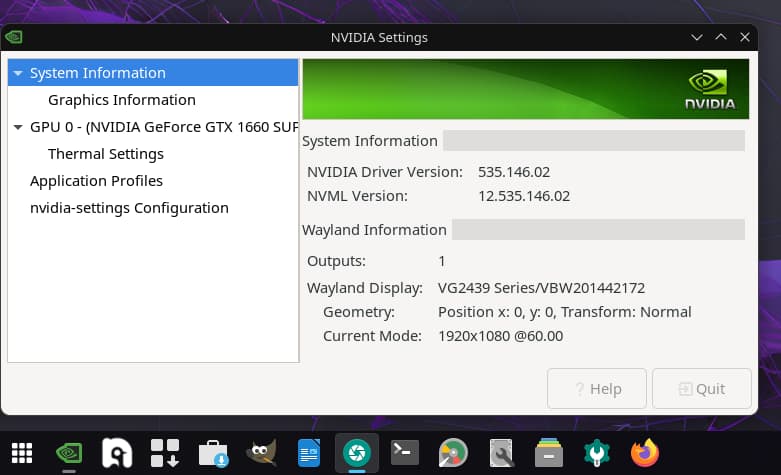Image resolution: width=781 pixels, height=475 pixels.
Task: Open the file manager drawer icon
Action: [549, 453]
